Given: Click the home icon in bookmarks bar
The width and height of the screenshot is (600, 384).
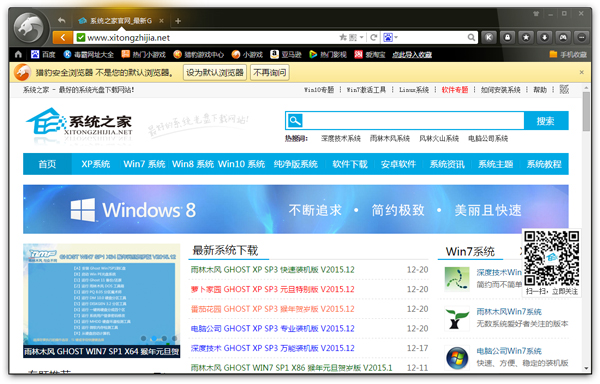Looking at the screenshot, I should tap(18, 54).
